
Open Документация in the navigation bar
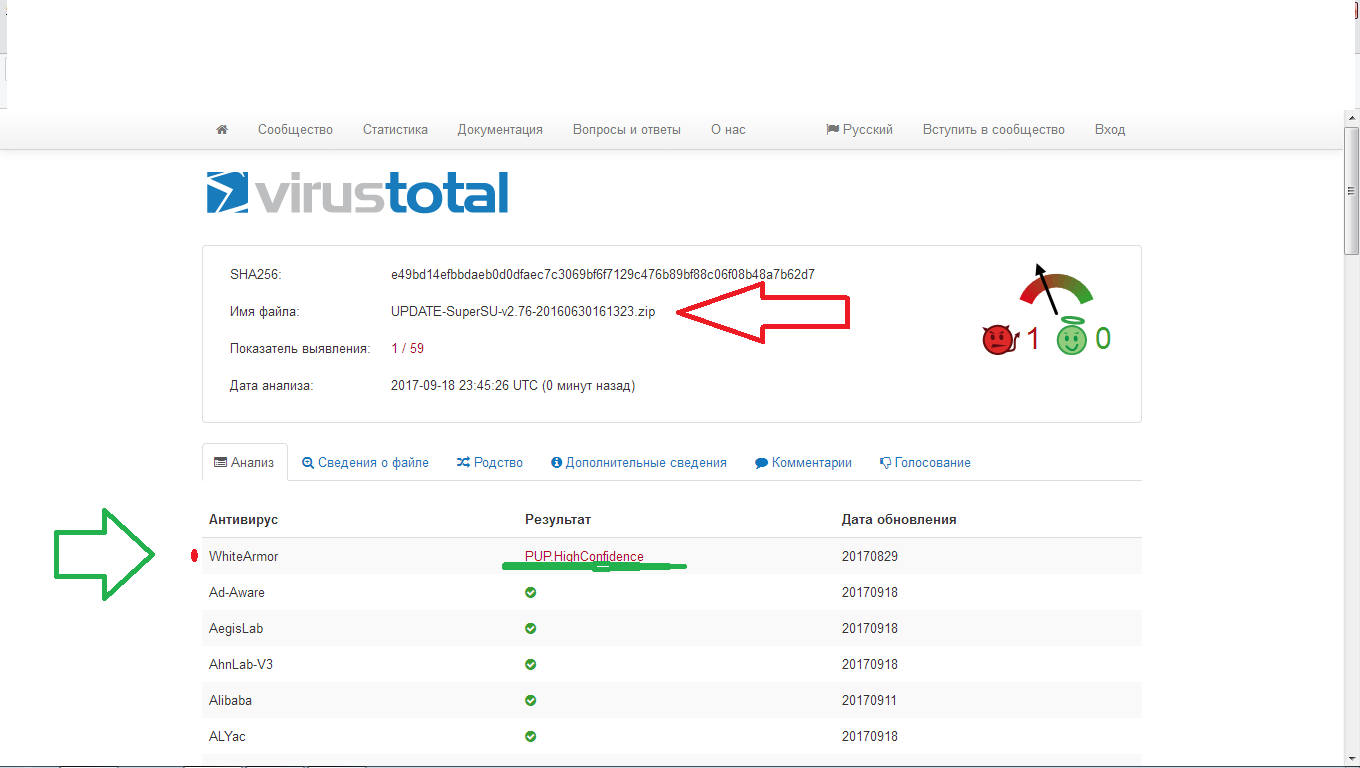pyautogui.click(x=500, y=130)
